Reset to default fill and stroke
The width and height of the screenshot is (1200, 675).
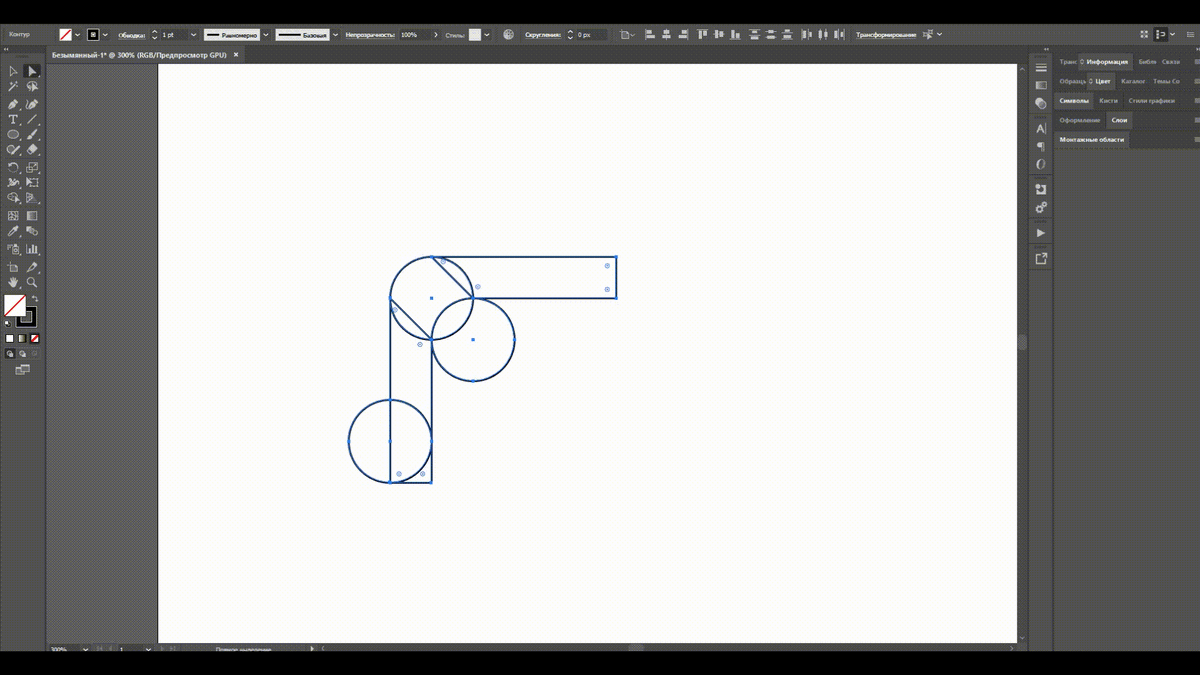(x=7, y=324)
